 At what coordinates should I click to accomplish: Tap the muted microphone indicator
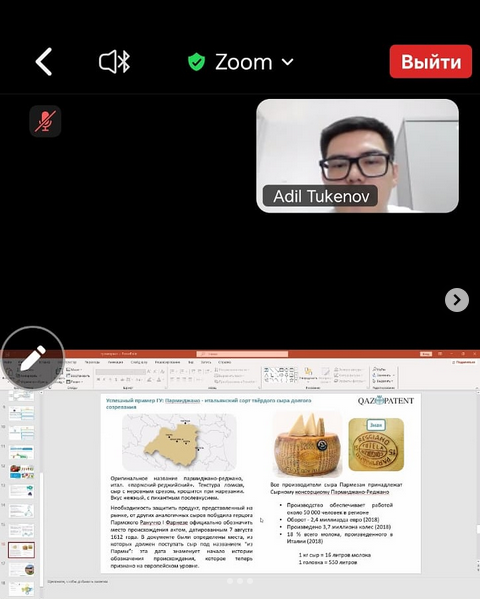(45, 121)
